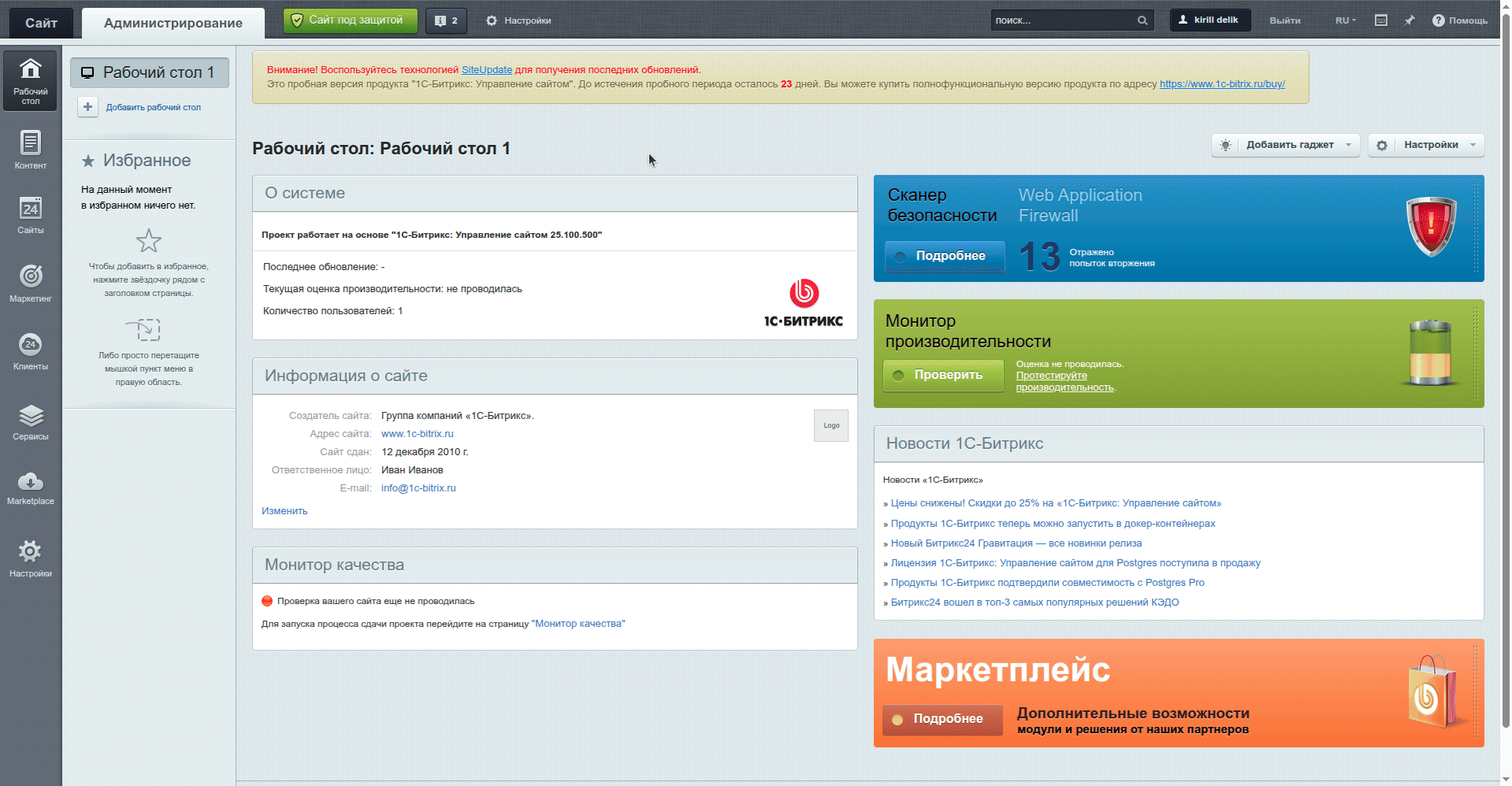
Task: Open the SiteUpdate link
Action: coord(486,70)
